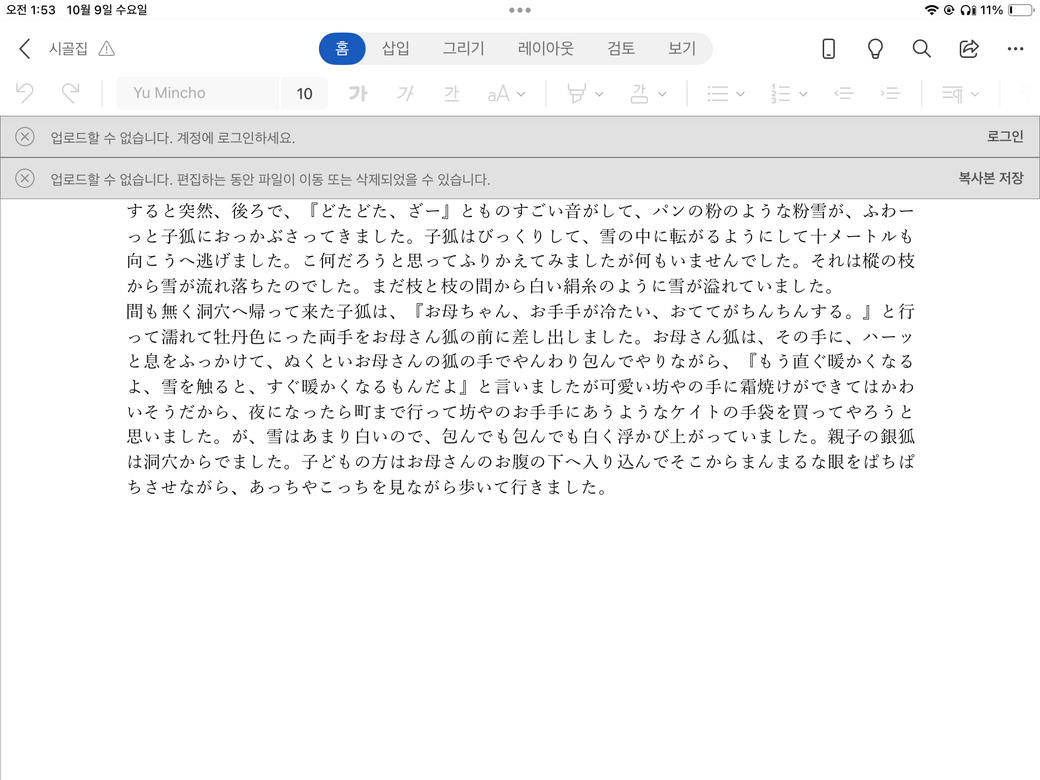Click the 로그인 button in the banner

tap(1004, 137)
